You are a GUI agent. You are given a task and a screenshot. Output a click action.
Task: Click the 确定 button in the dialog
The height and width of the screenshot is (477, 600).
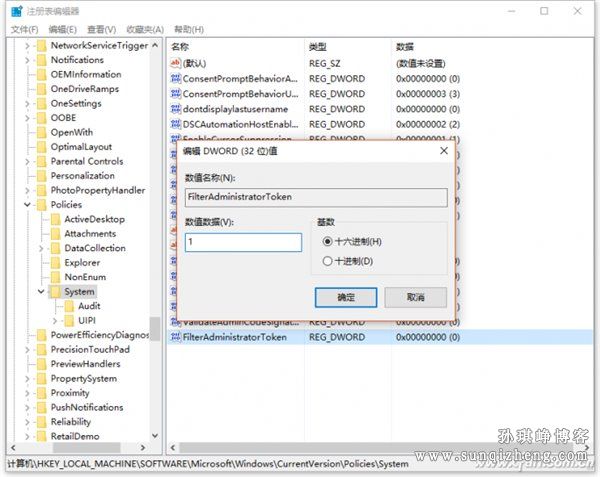tap(346, 297)
